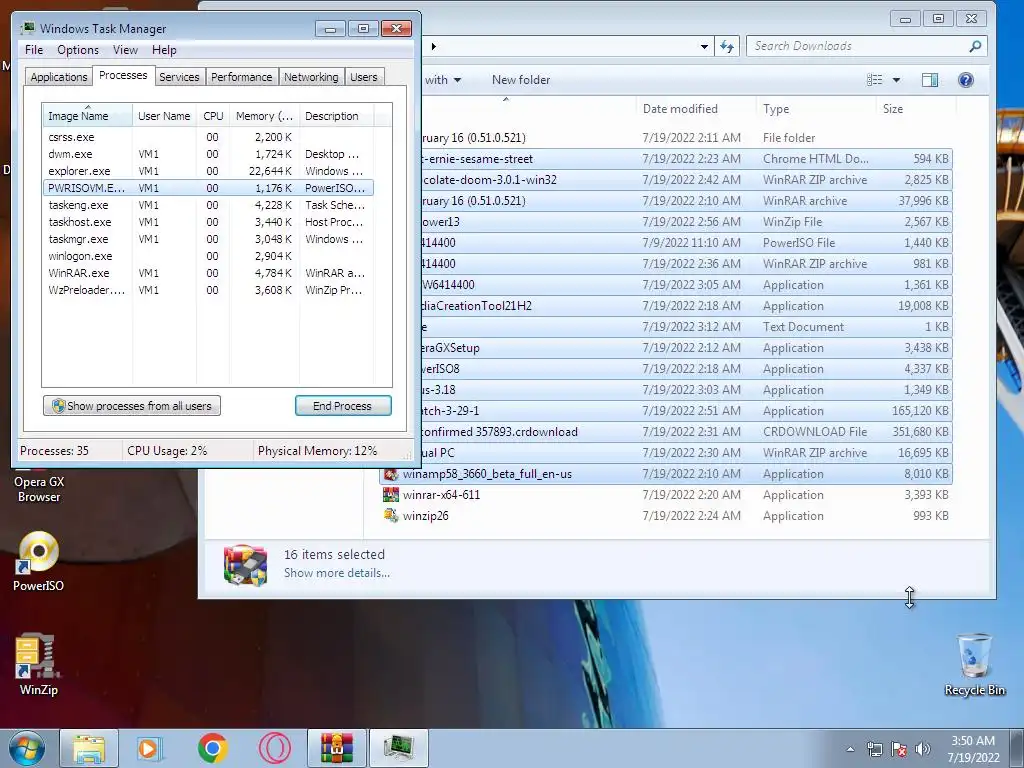1024x768 pixels.
Task: Sort processes by Image Name column
Action: pos(87,116)
